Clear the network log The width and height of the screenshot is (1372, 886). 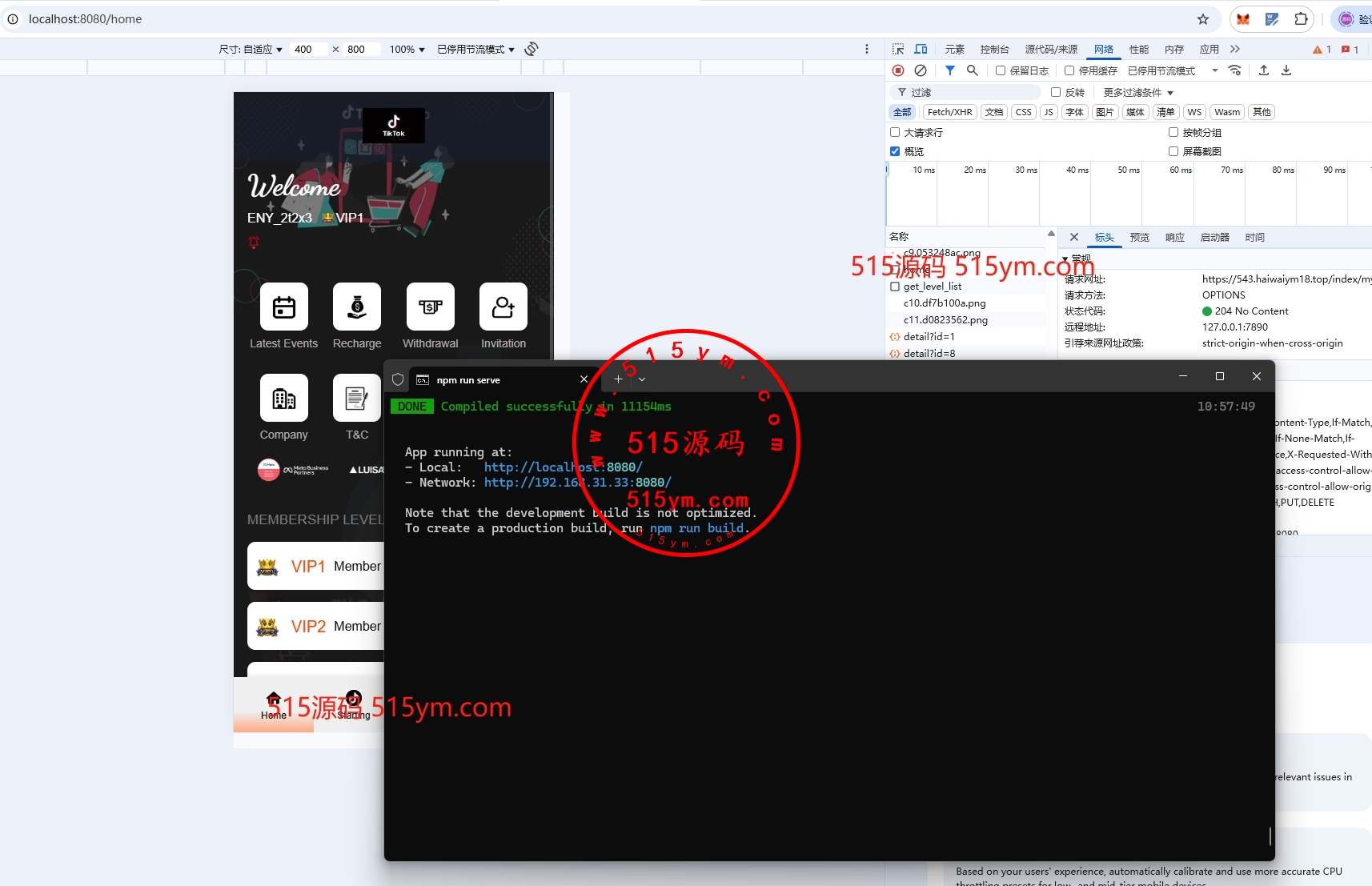point(921,70)
